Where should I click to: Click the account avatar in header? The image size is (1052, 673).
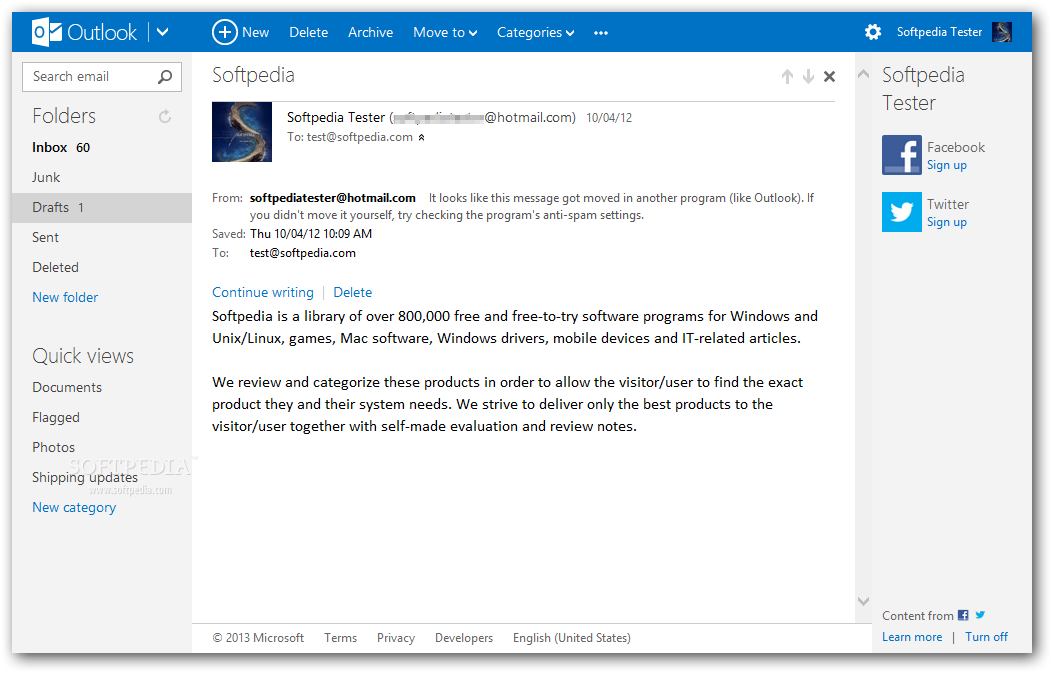point(1002,32)
